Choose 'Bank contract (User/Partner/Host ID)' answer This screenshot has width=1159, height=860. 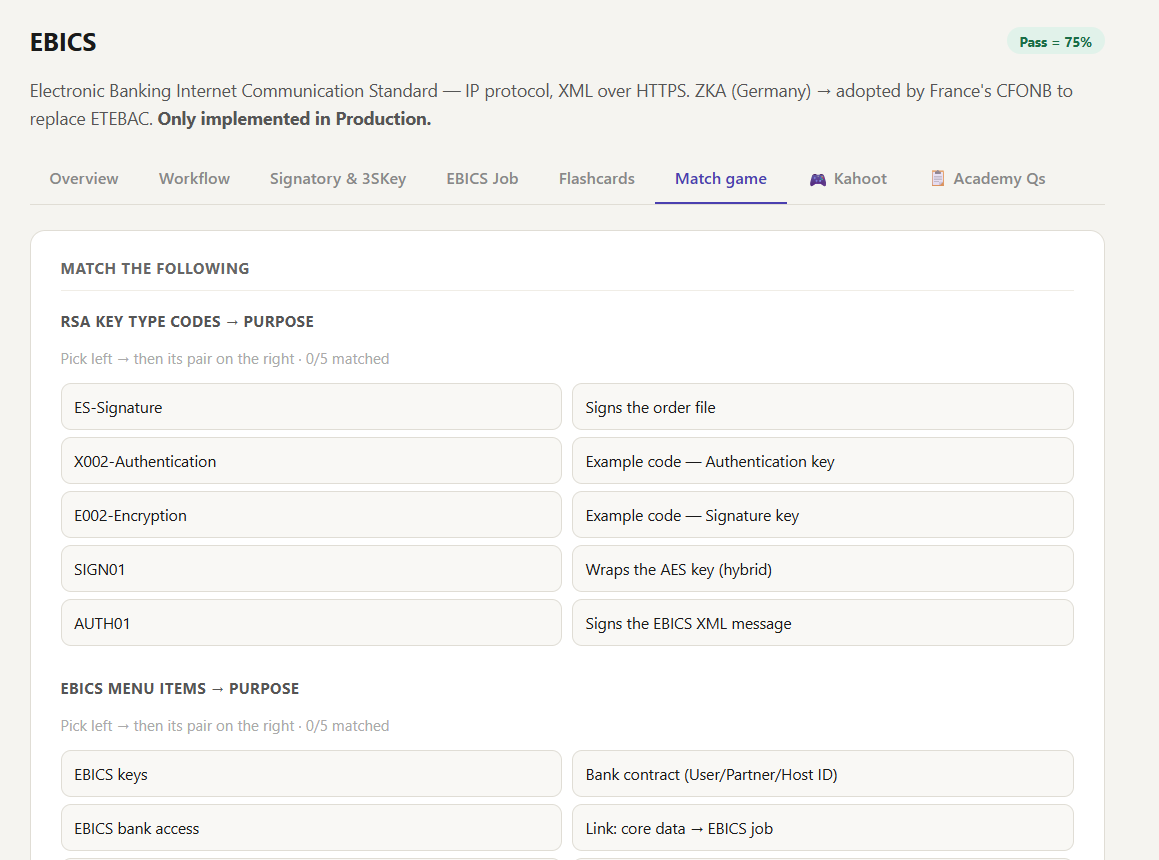(x=823, y=773)
